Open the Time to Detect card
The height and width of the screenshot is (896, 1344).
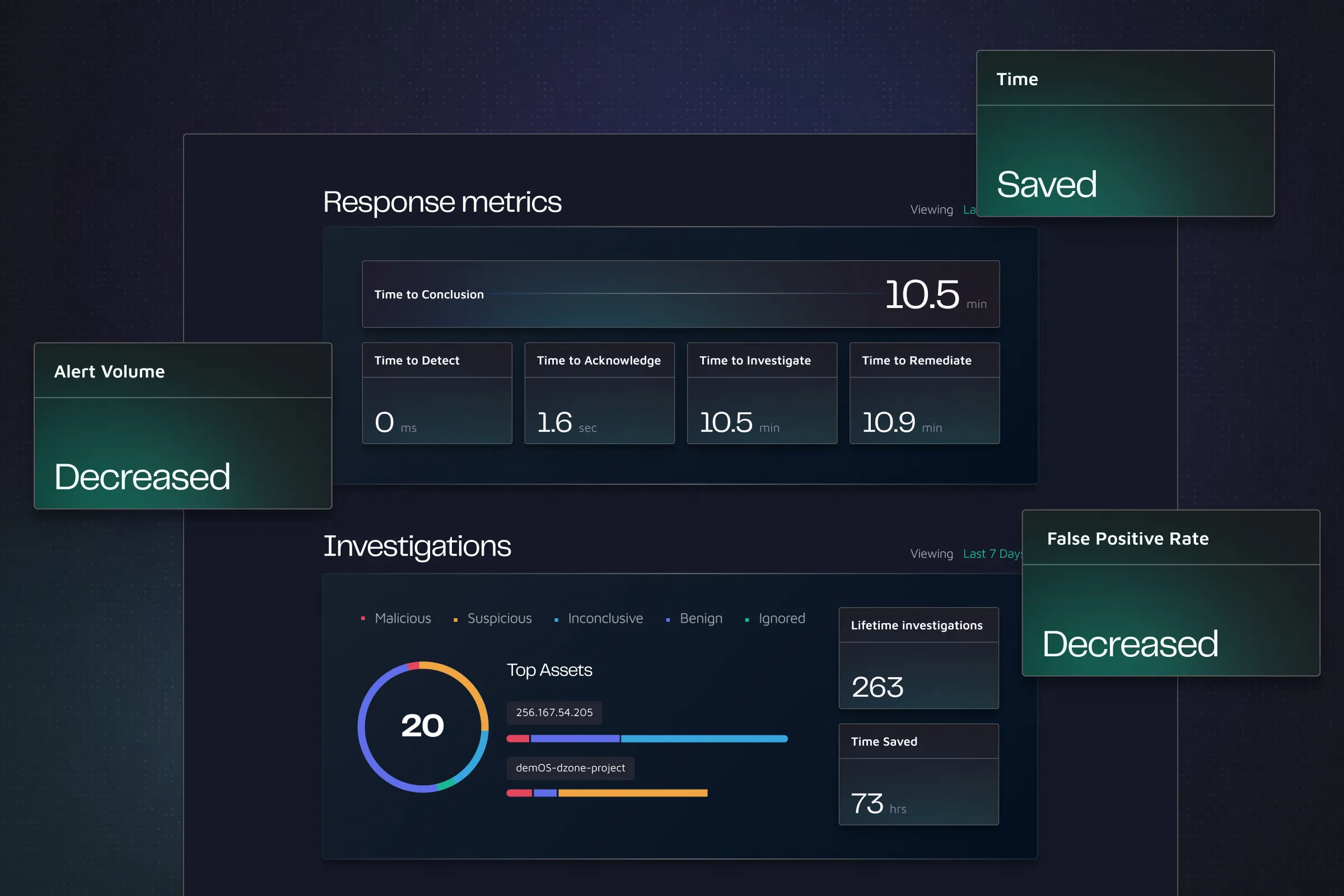[437, 393]
